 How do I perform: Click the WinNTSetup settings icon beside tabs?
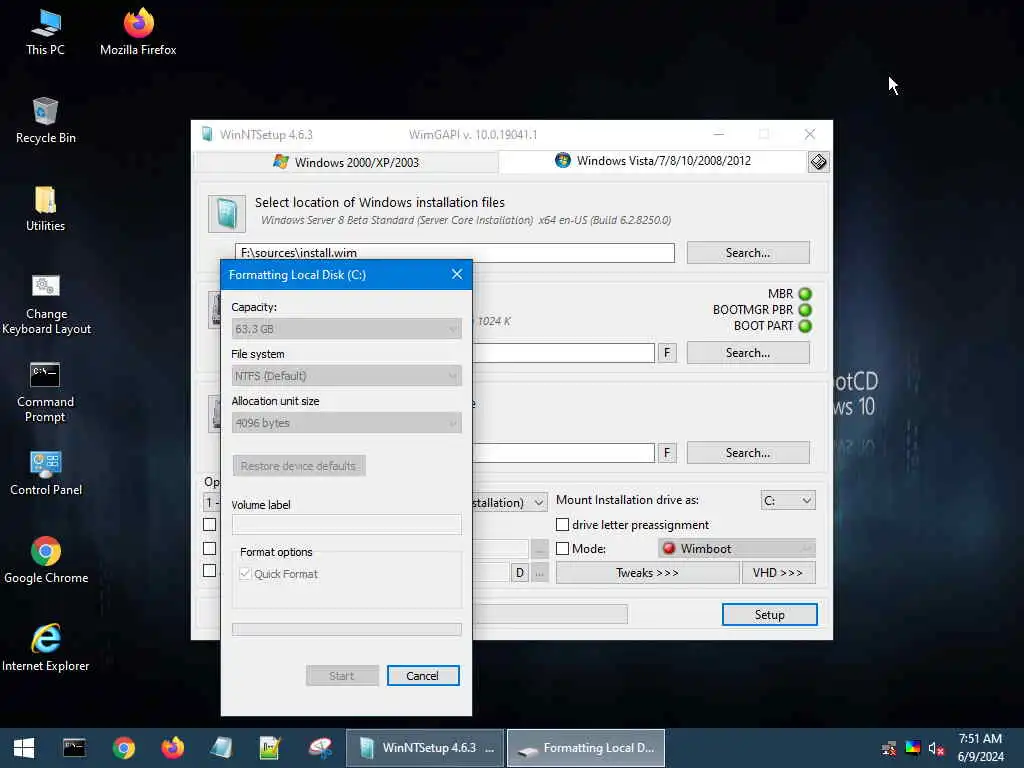818,161
